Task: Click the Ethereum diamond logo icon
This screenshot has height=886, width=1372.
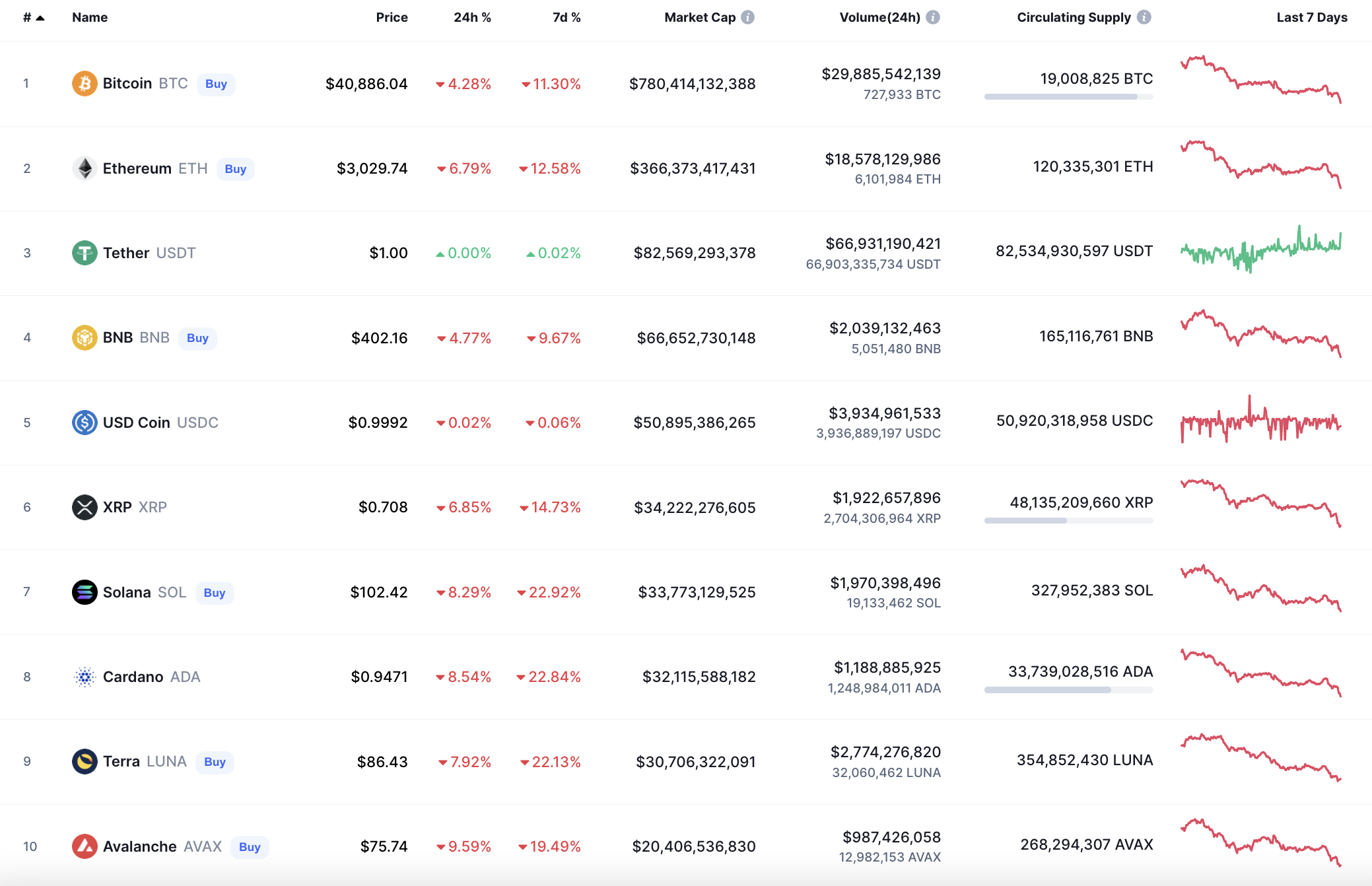Action: [x=84, y=168]
